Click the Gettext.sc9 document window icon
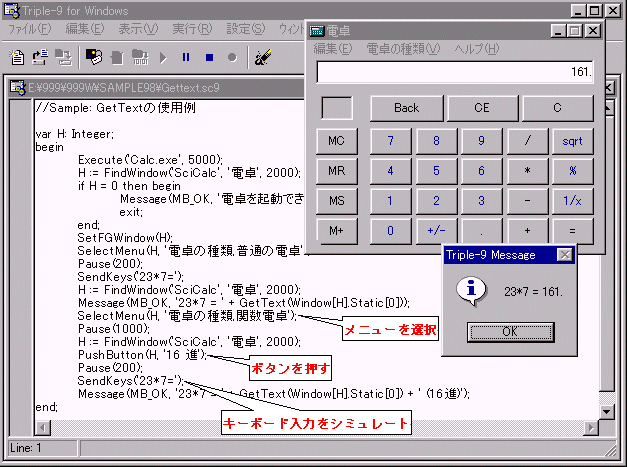Image resolution: width=627 pixels, height=467 pixels. pyautogui.click(x=18, y=87)
